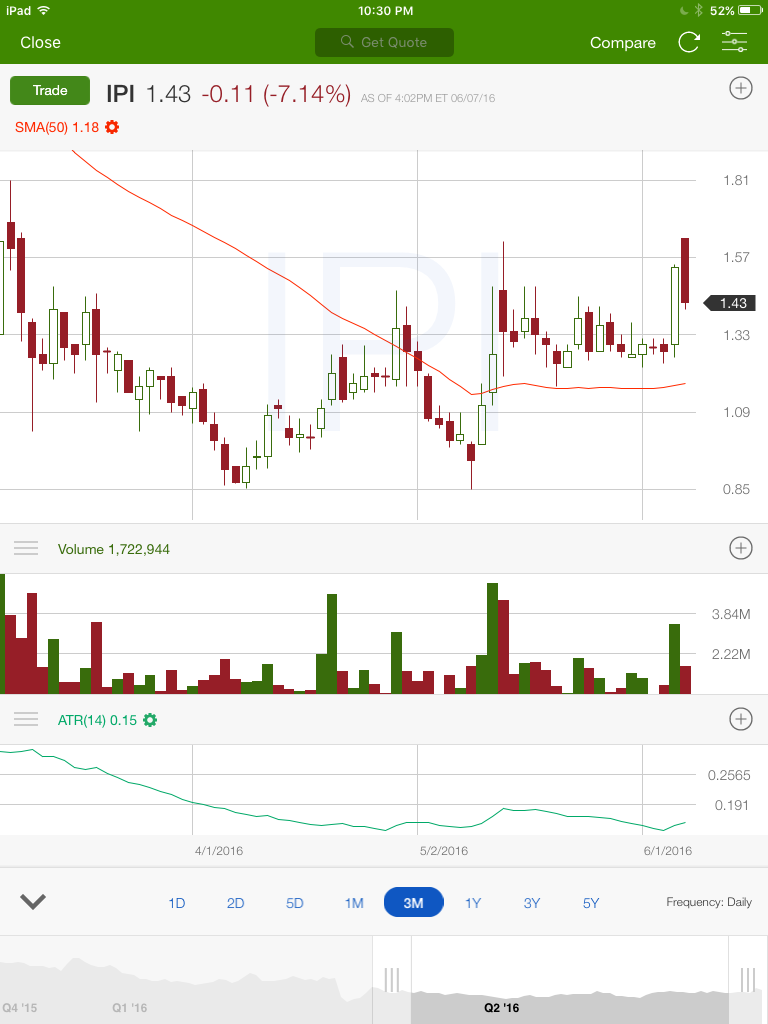Viewport: 768px width, 1024px height.
Task: Tap plus icon on price chart panel
Action: point(740,89)
